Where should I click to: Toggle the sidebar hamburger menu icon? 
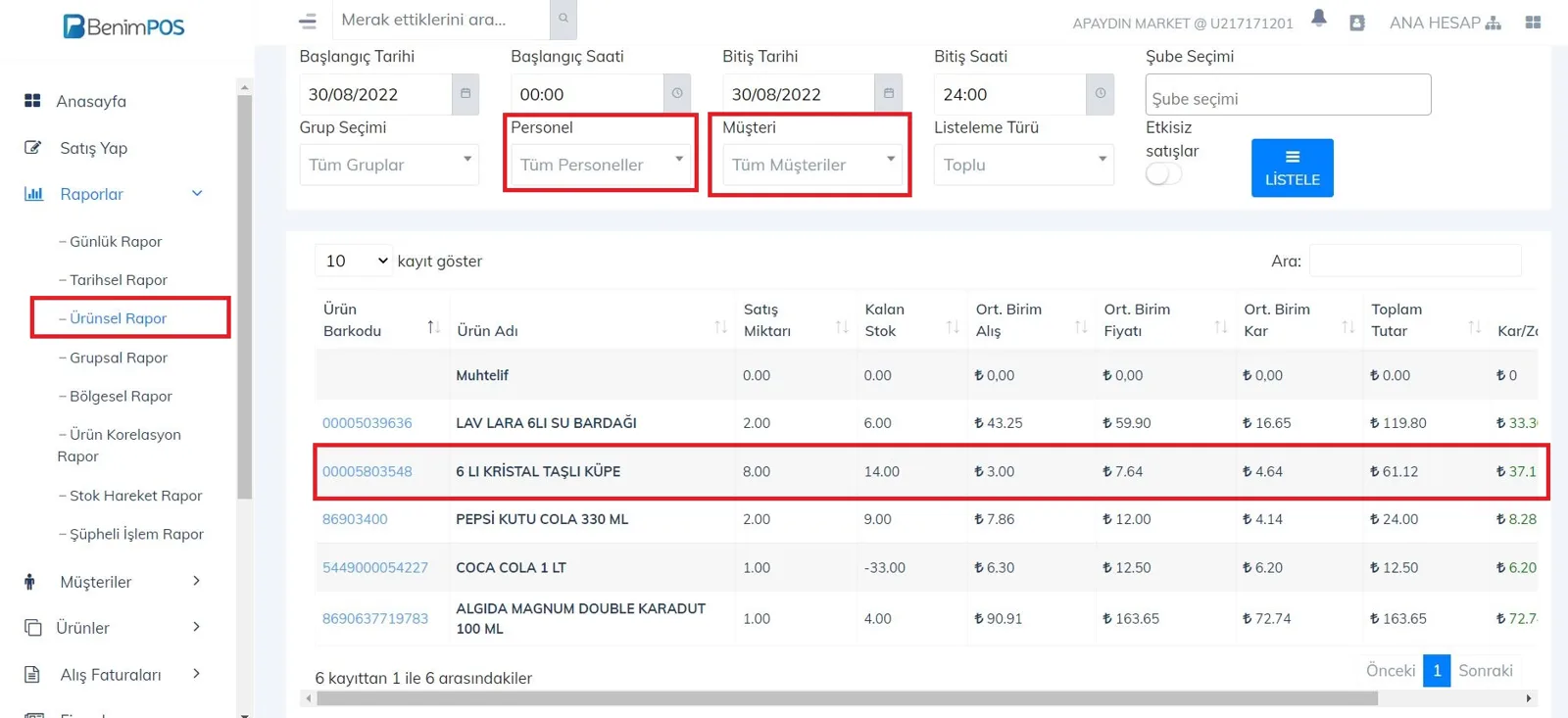point(308,21)
